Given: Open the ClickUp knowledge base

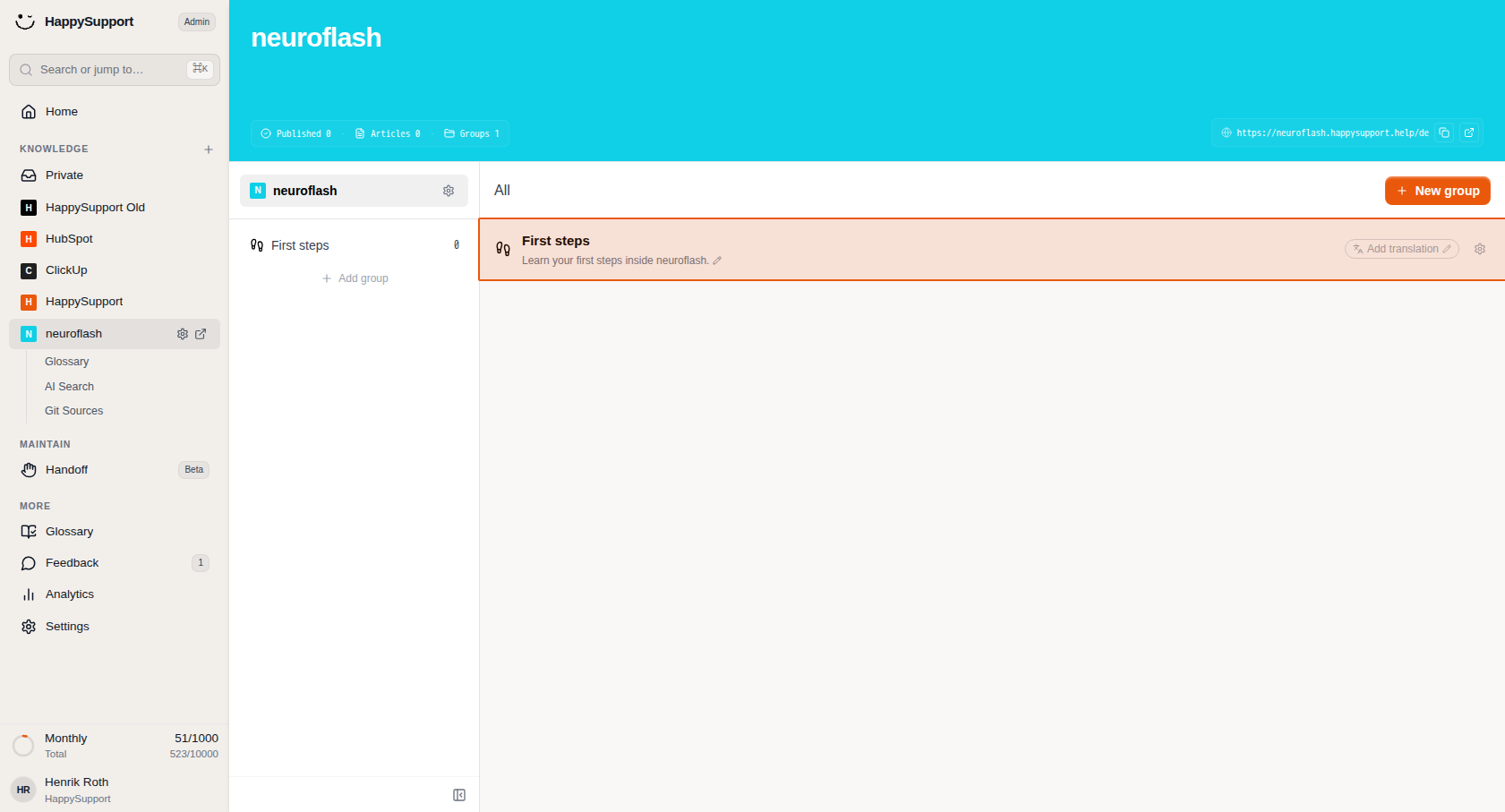Looking at the screenshot, I should pyautogui.click(x=115, y=270).
